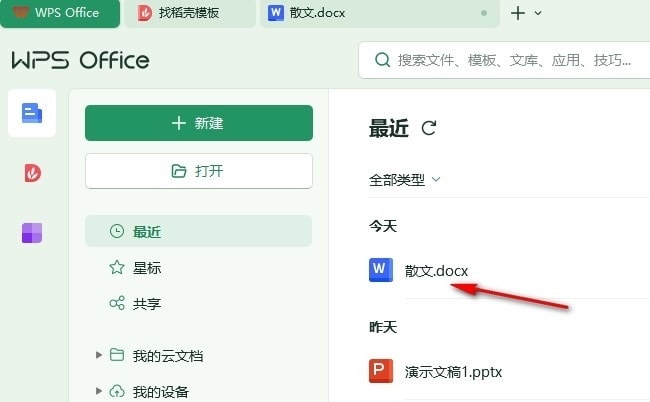The image size is (650, 402).
Task: Click the clock icon beside 最近
Action: [117, 231]
